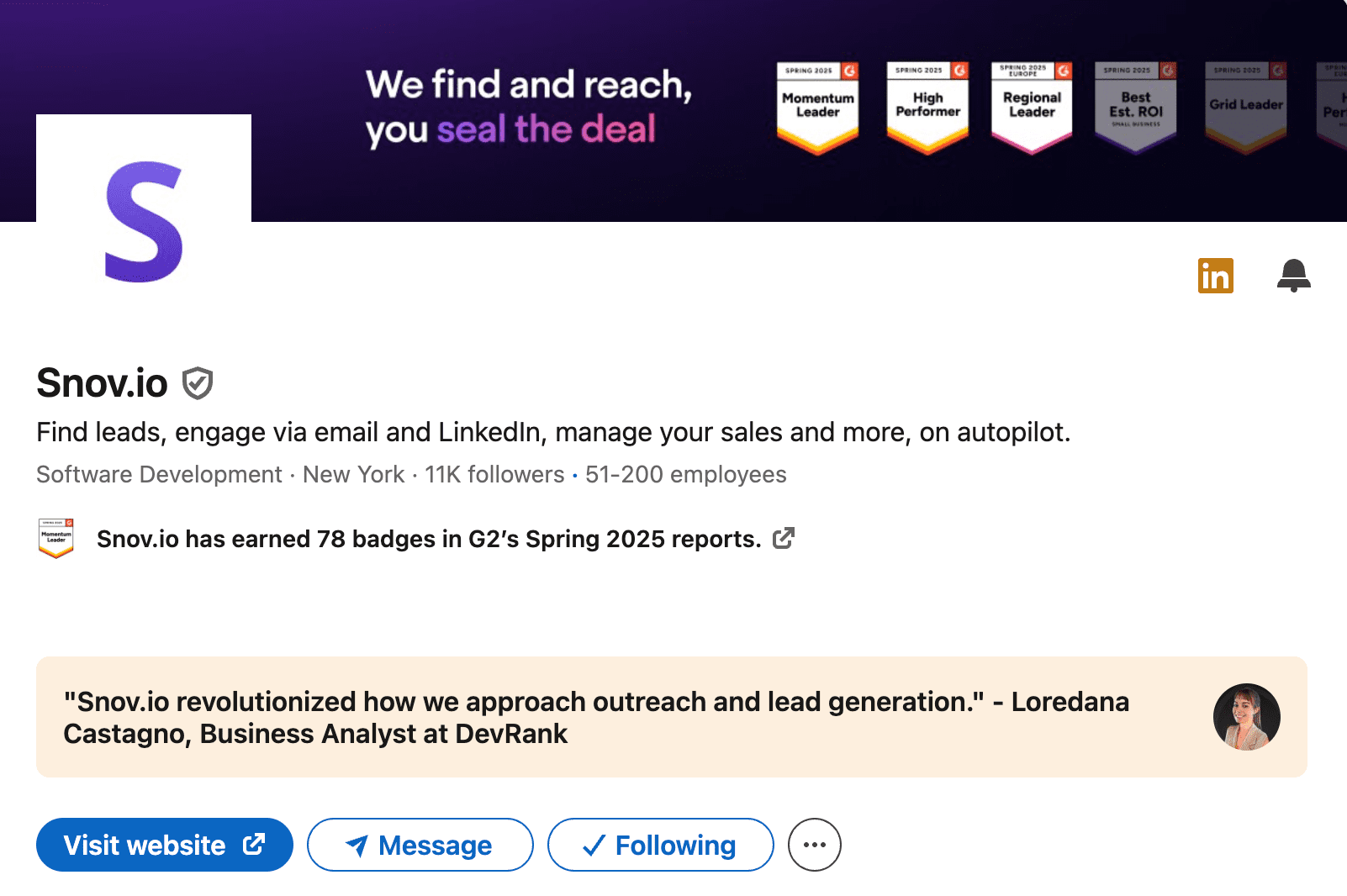Send a message with the Message button
This screenshot has width=1347, height=896.
420,845
